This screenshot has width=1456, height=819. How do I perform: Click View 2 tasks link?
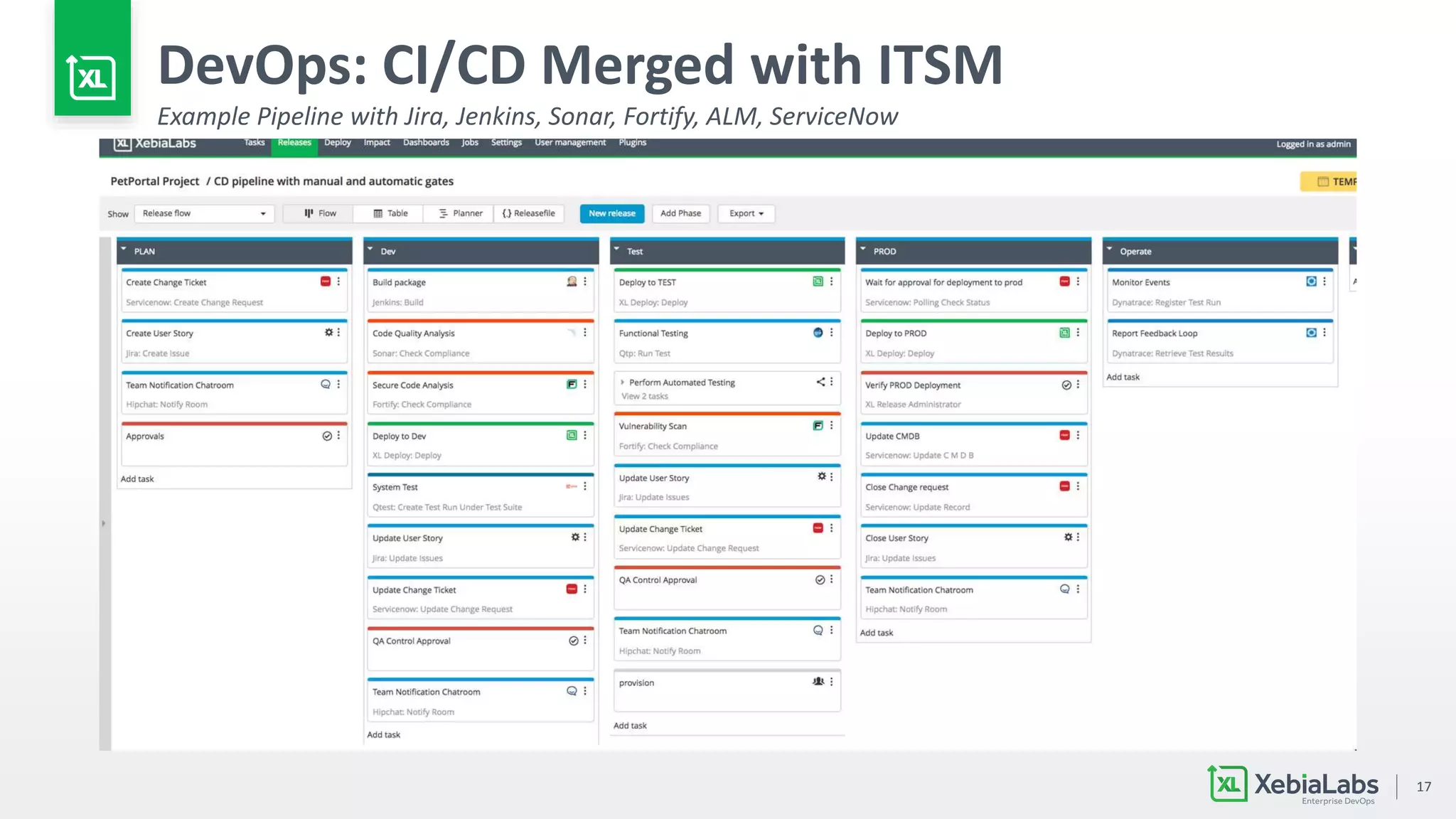(645, 397)
